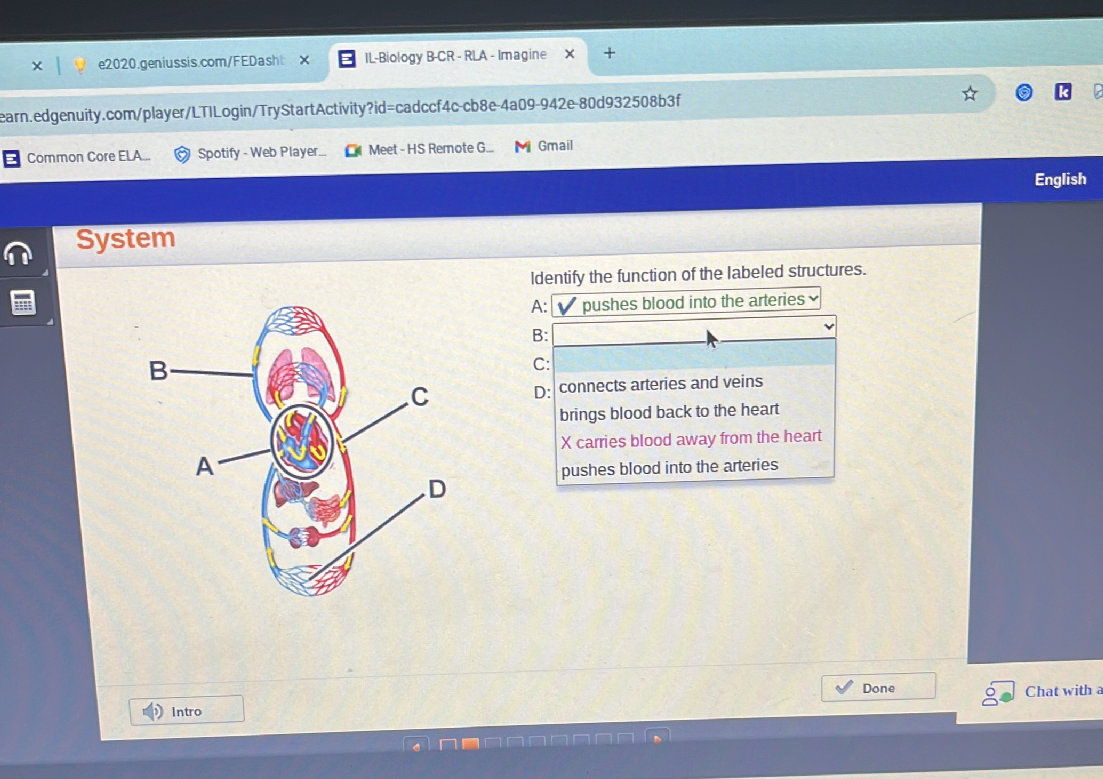Screen dimensions: 1103x779
Task: Check the checkmark on answer A
Action: click(x=565, y=303)
